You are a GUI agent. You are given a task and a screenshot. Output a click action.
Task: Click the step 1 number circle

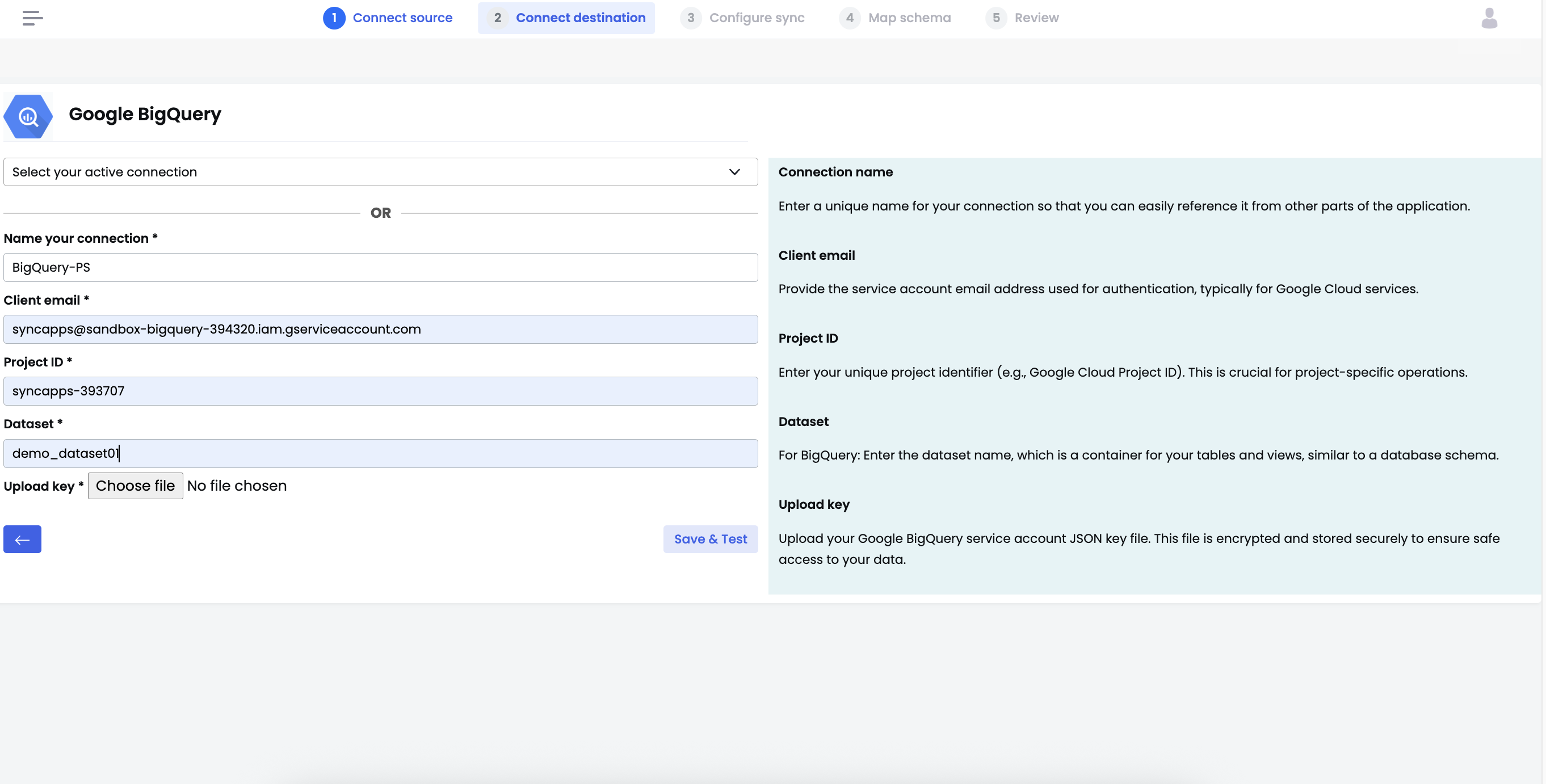(x=334, y=18)
